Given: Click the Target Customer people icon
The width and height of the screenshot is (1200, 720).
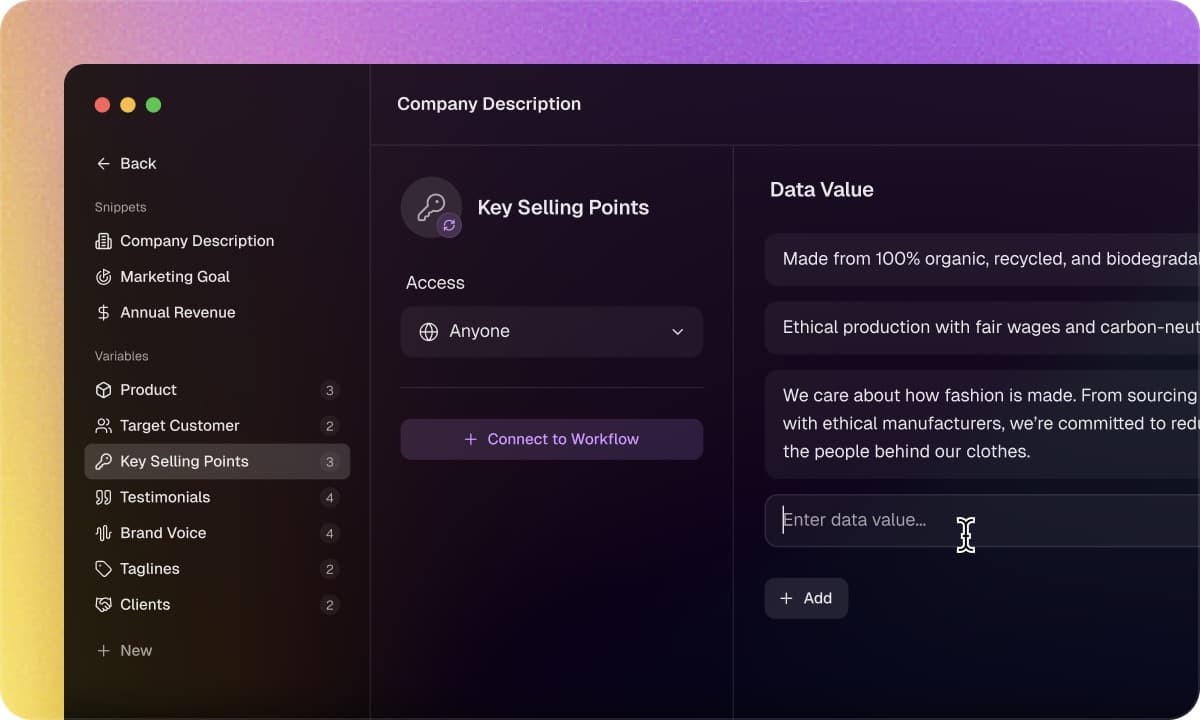Looking at the screenshot, I should 104,425.
